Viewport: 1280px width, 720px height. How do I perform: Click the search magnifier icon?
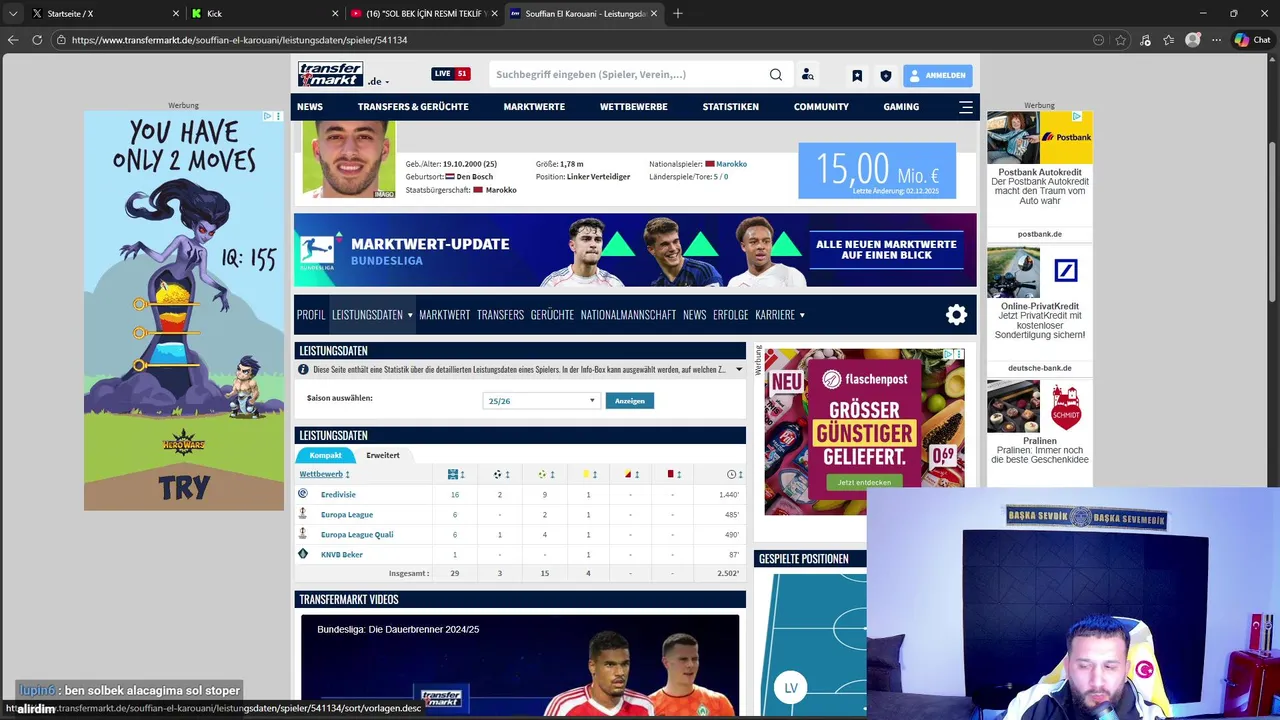(776, 74)
